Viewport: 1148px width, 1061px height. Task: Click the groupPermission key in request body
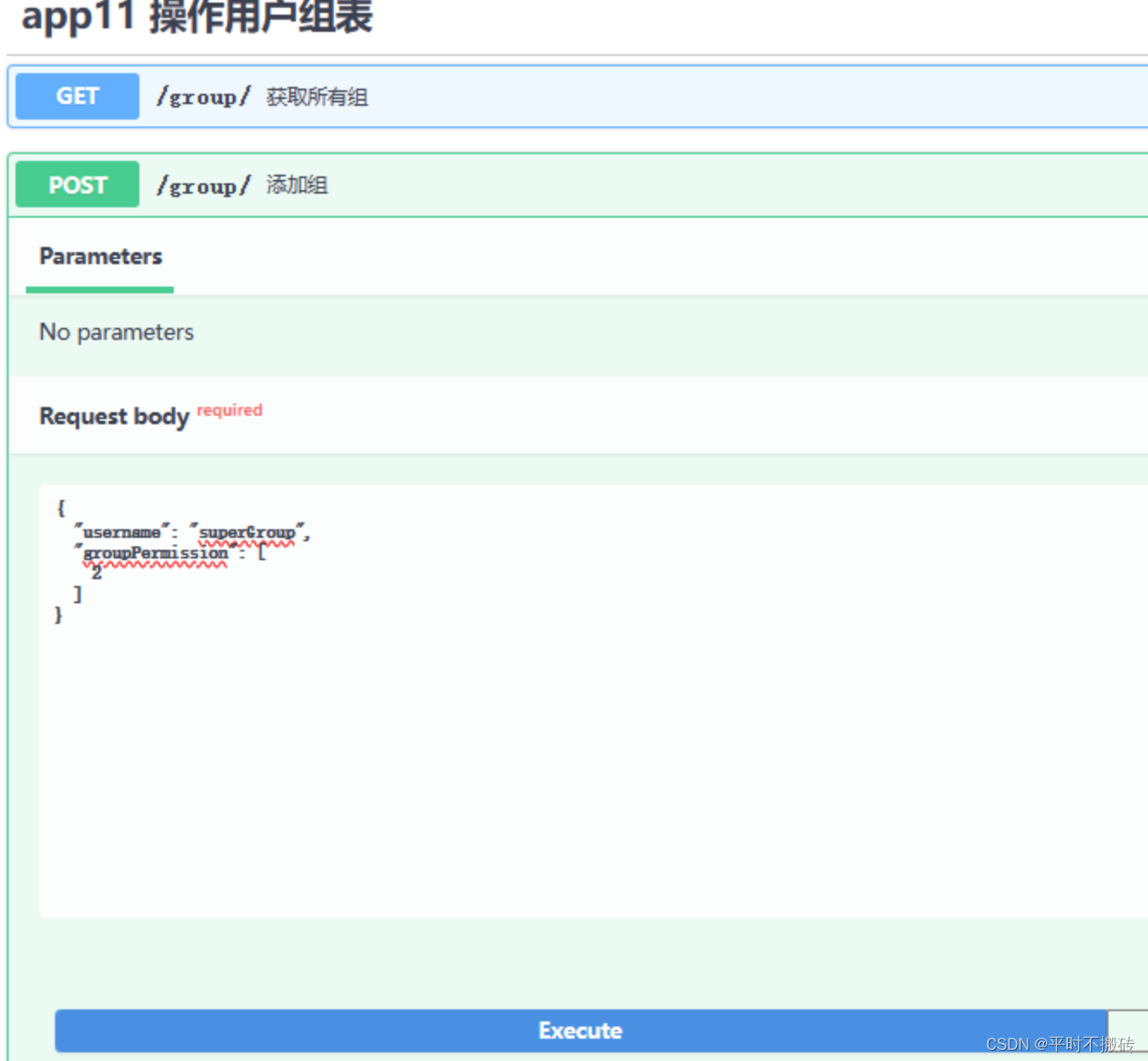(x=155, y=552)
